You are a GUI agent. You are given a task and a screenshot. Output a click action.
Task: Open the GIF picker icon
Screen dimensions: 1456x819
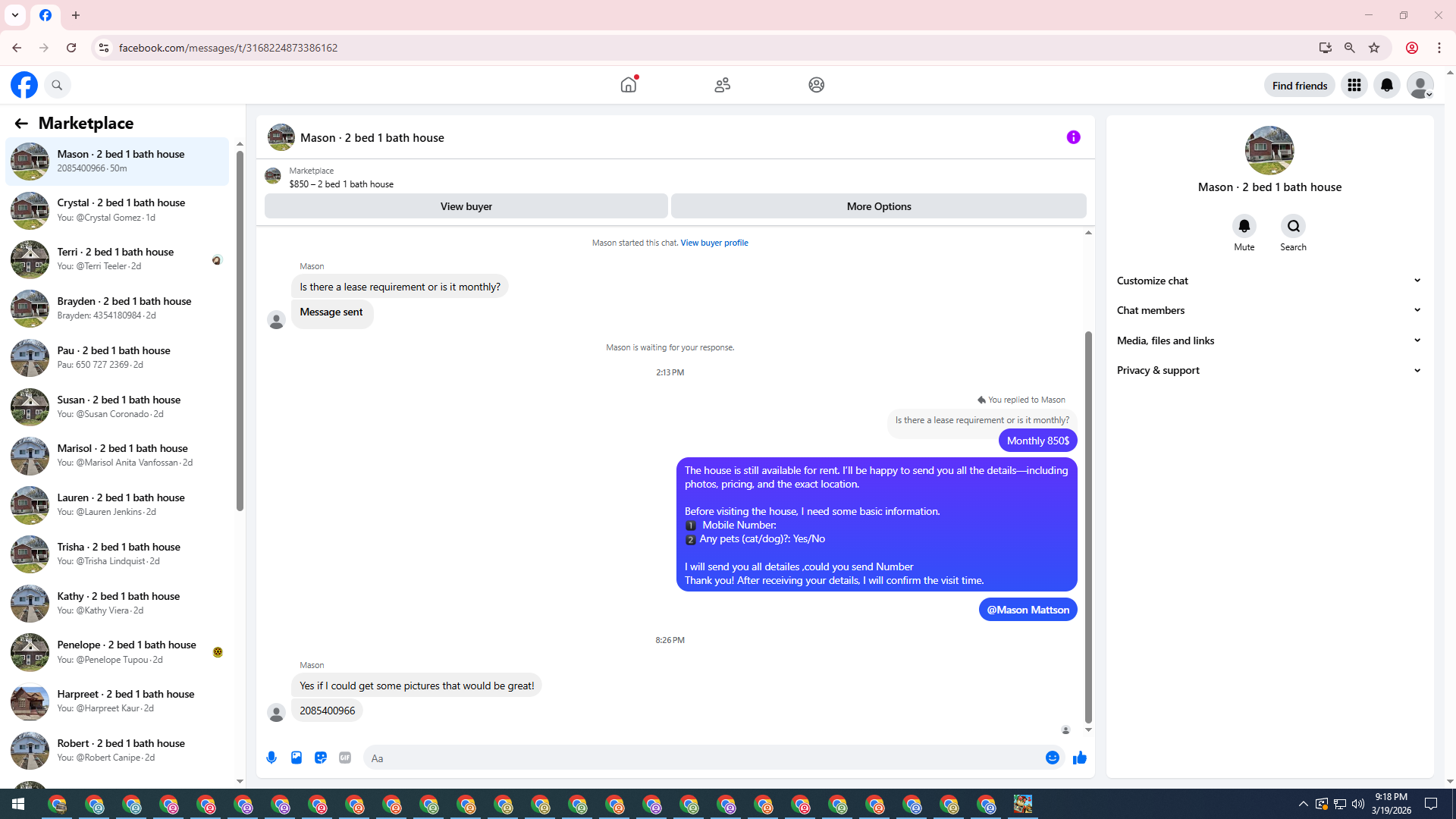tap(345, 758)
